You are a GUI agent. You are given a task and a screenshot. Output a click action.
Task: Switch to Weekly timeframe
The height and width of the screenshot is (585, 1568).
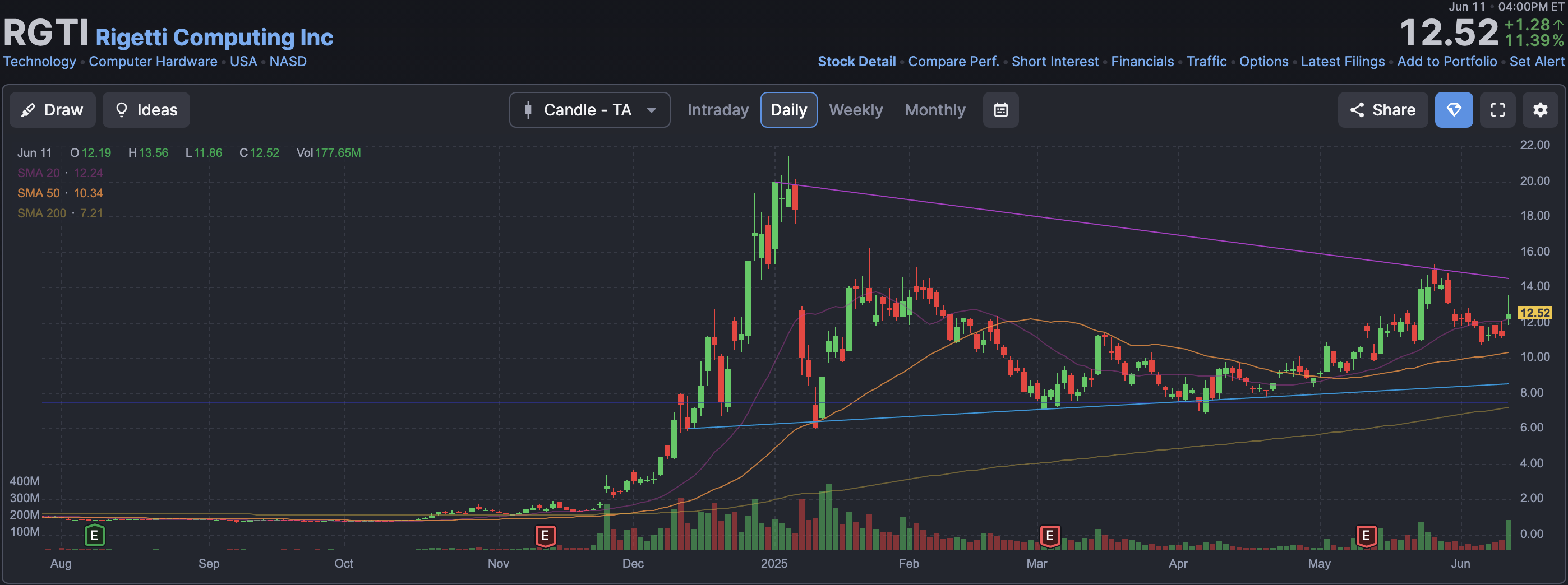[x=855, y=110]
